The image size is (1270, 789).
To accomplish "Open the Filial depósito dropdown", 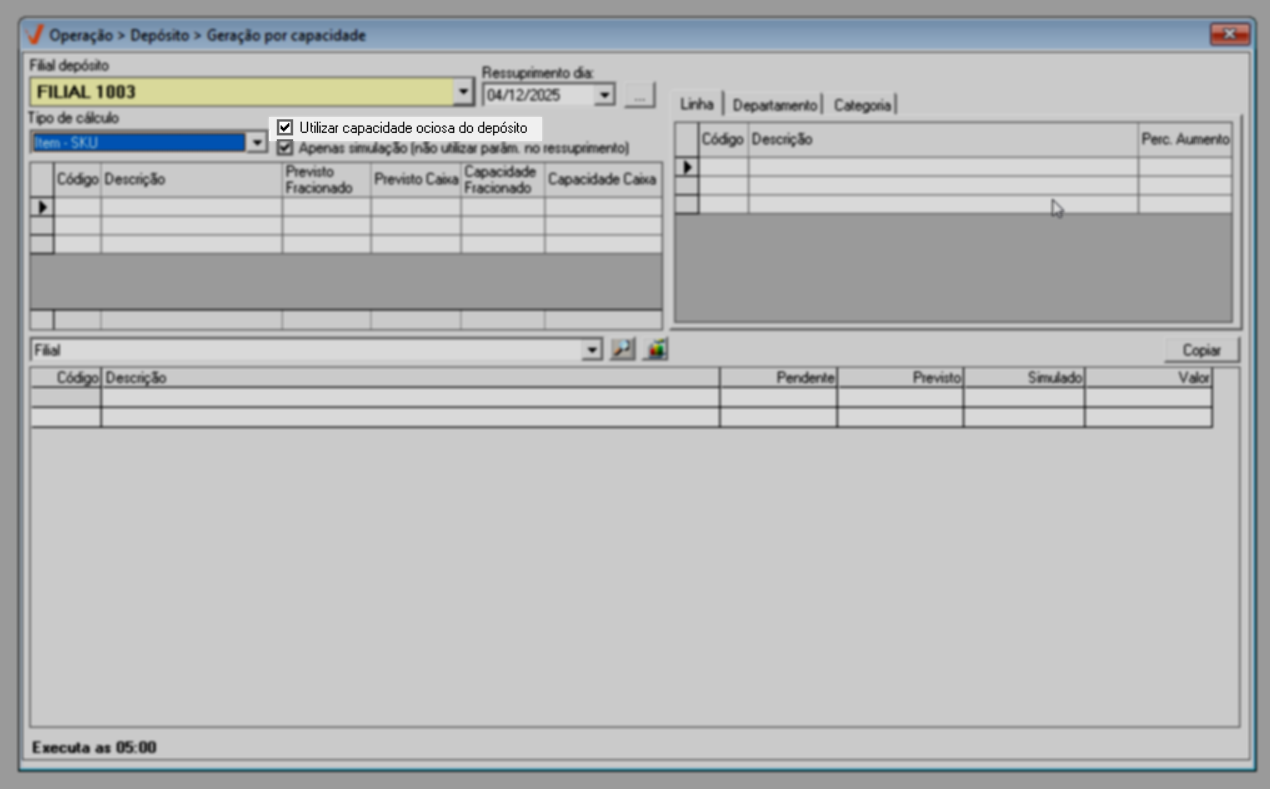I will [463, 92].
